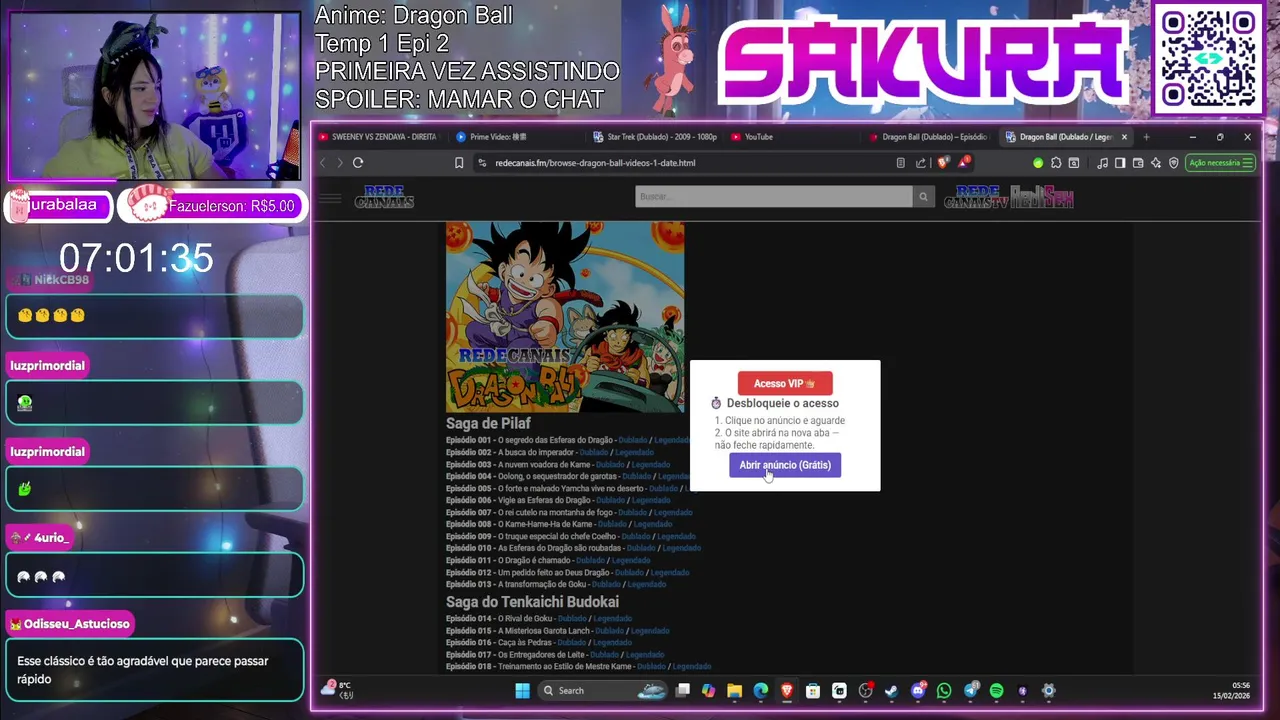Viewport: 1280px width, 720px height.
Task: Open Legendado link for Episódio 002
Action: click(x=634, y=452)
